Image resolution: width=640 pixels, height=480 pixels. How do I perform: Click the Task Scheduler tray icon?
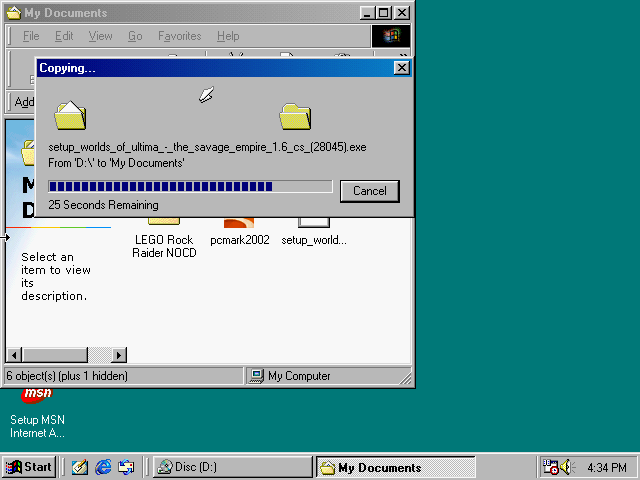coord(550,467)
